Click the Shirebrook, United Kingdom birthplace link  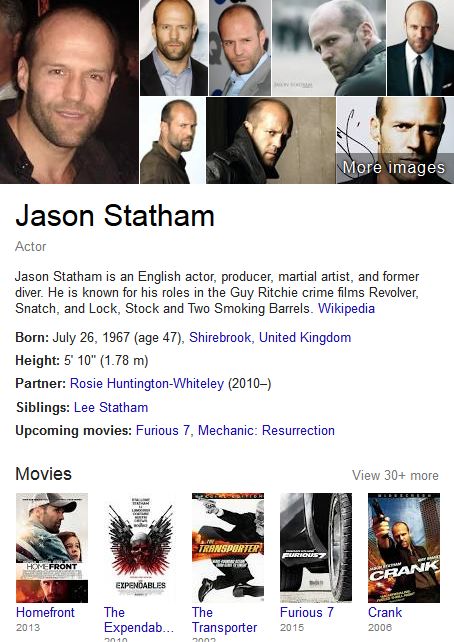tap(270, 337)
